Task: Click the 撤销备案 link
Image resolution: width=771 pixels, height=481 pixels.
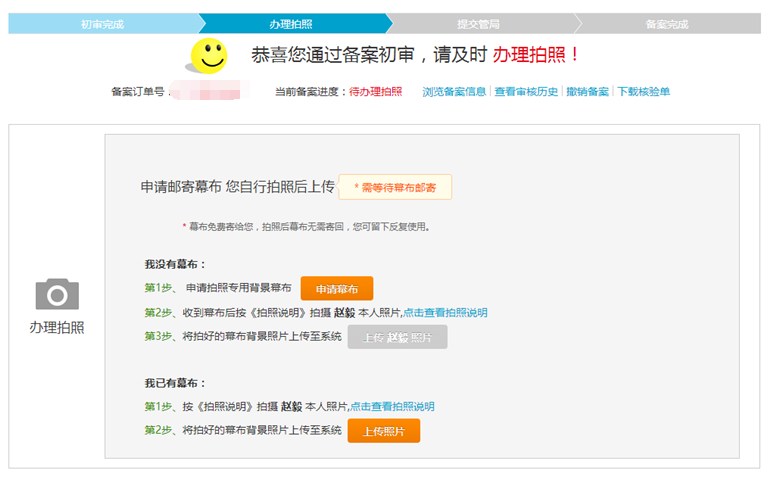Action: click(587, 92)
